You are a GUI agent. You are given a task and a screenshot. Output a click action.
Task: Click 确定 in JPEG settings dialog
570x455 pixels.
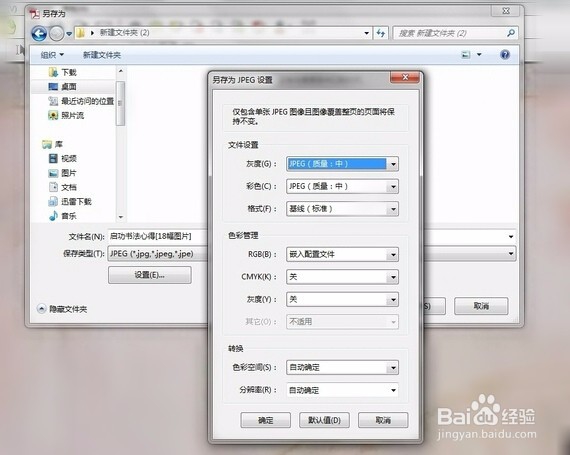point(265,420)
